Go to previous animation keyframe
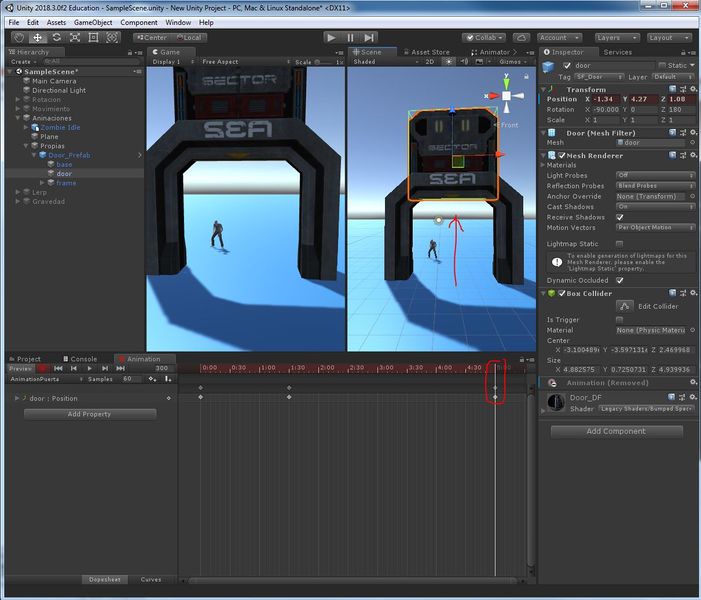This screenshot has height=600, width=701. [x=74, y=368]
